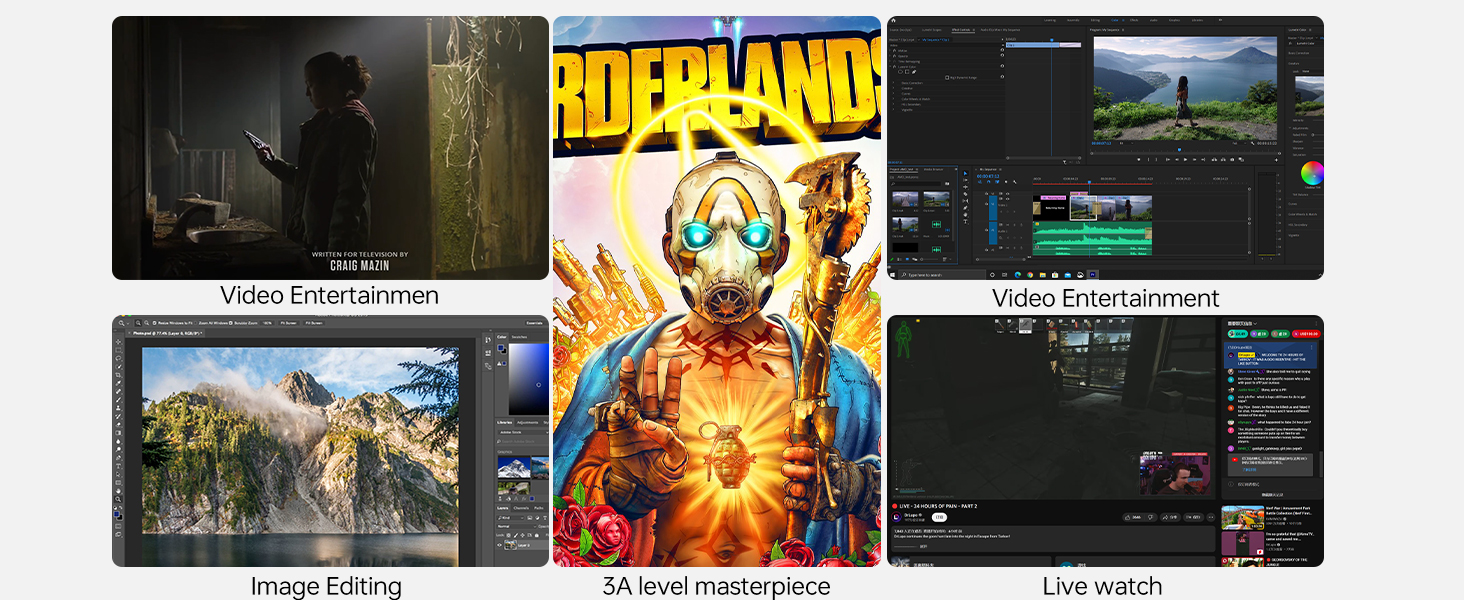Pick the Selection tool beside Premiere's timeline
Viewport: 1464px width, 600px height.
click(965, 172)
